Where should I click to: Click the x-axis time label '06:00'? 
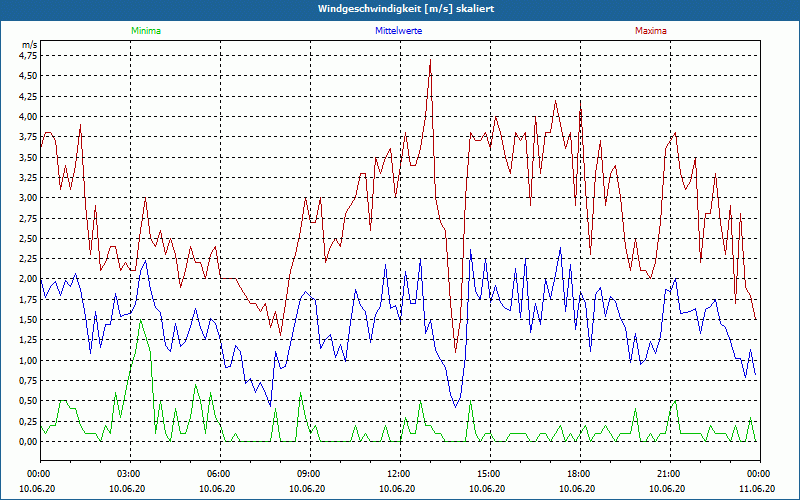[x=220, y=474]
